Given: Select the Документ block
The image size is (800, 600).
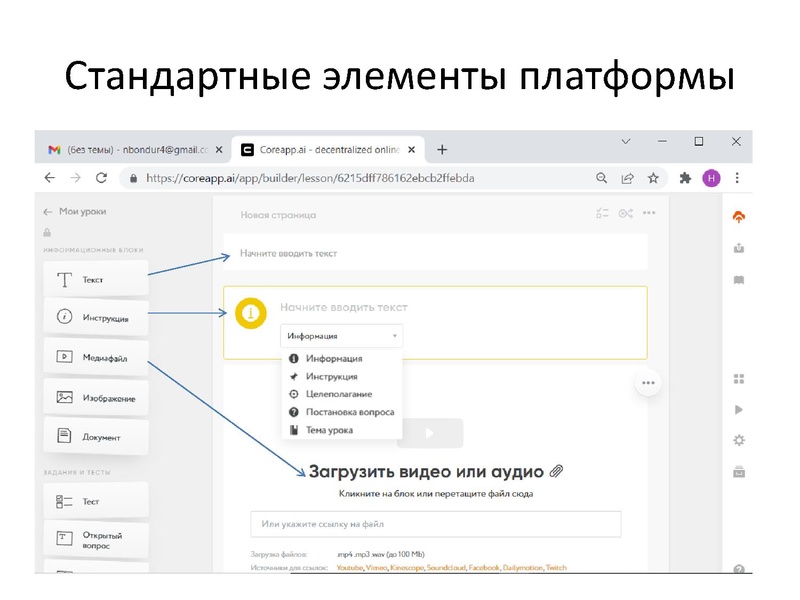Looking at the screenshot, I should 98,436.
